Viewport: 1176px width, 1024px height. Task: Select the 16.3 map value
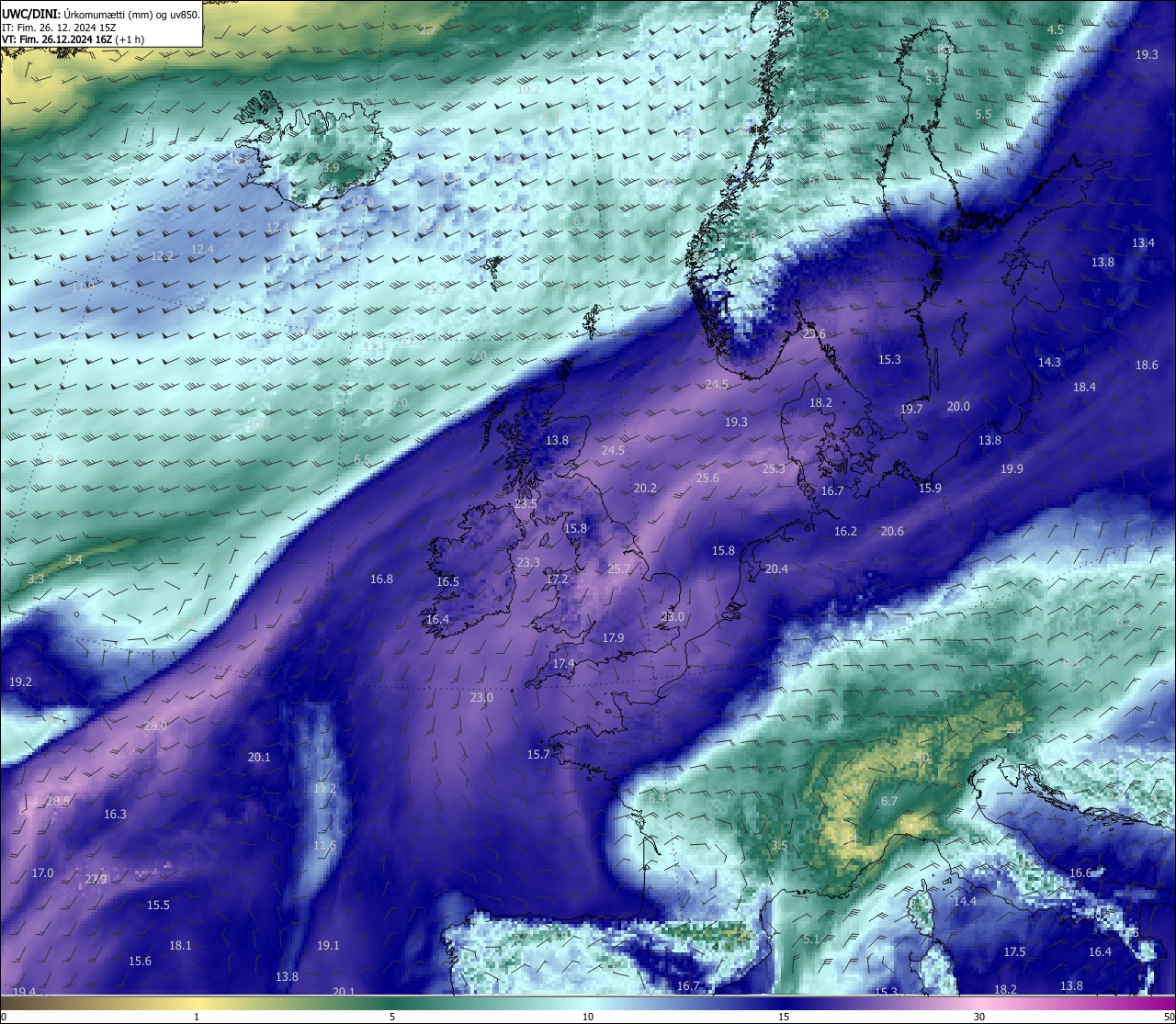point(115,814)
